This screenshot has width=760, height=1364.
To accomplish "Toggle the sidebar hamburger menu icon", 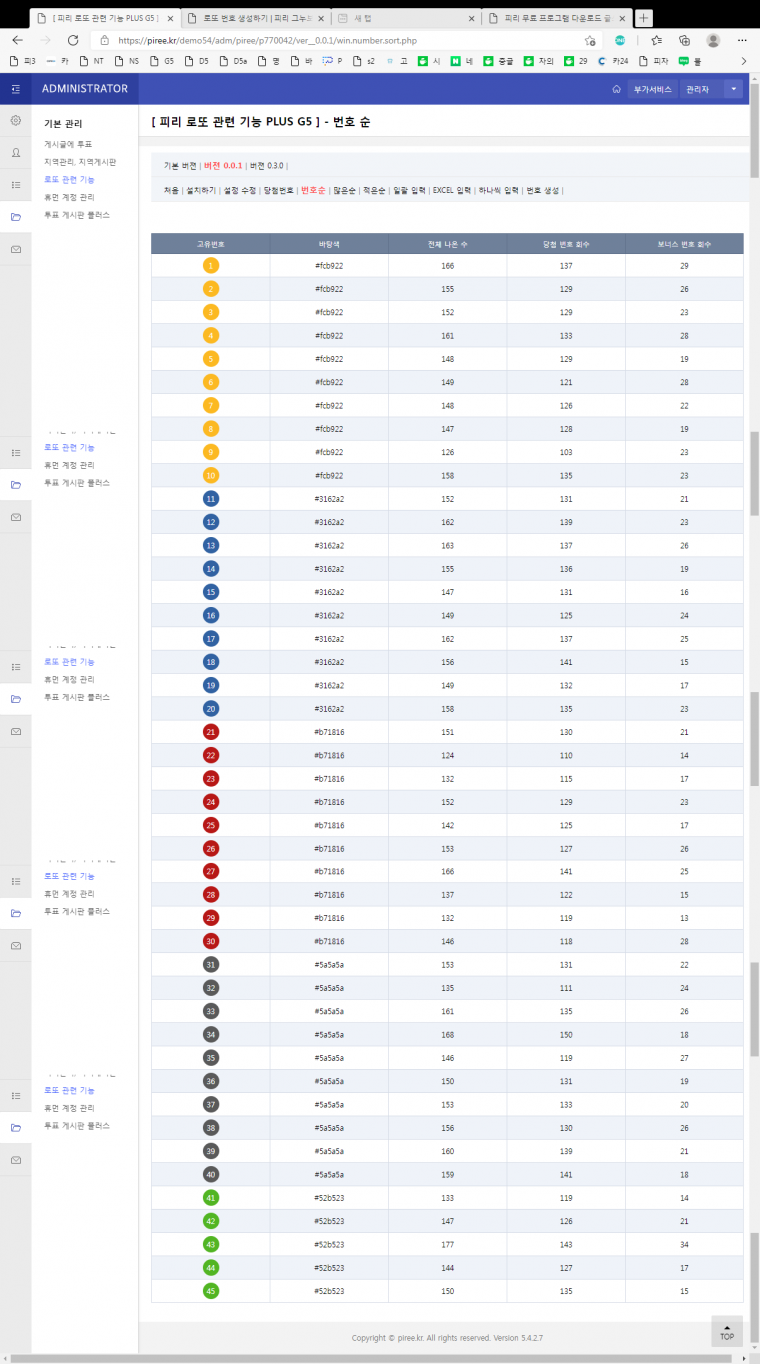I will [15, 89].
